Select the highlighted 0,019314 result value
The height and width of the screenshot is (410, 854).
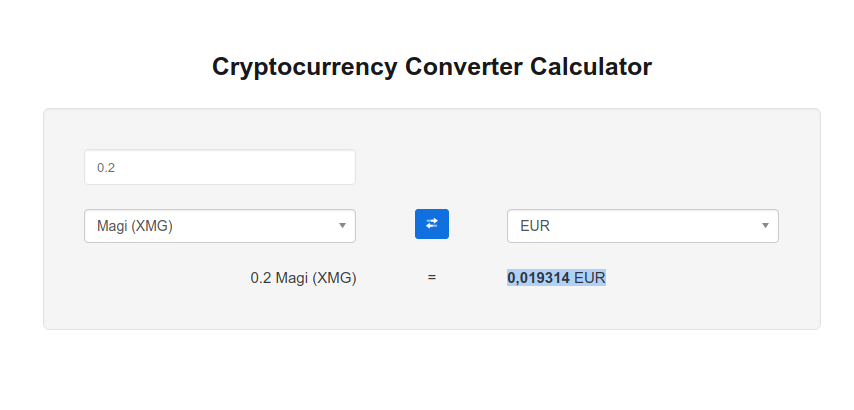539,278
